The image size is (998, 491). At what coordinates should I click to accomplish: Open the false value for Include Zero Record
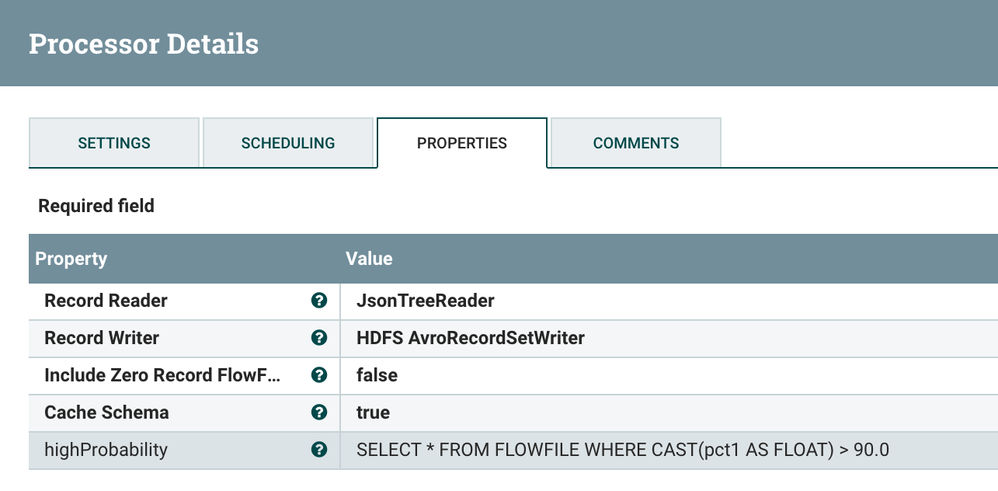tap(377, 375)
